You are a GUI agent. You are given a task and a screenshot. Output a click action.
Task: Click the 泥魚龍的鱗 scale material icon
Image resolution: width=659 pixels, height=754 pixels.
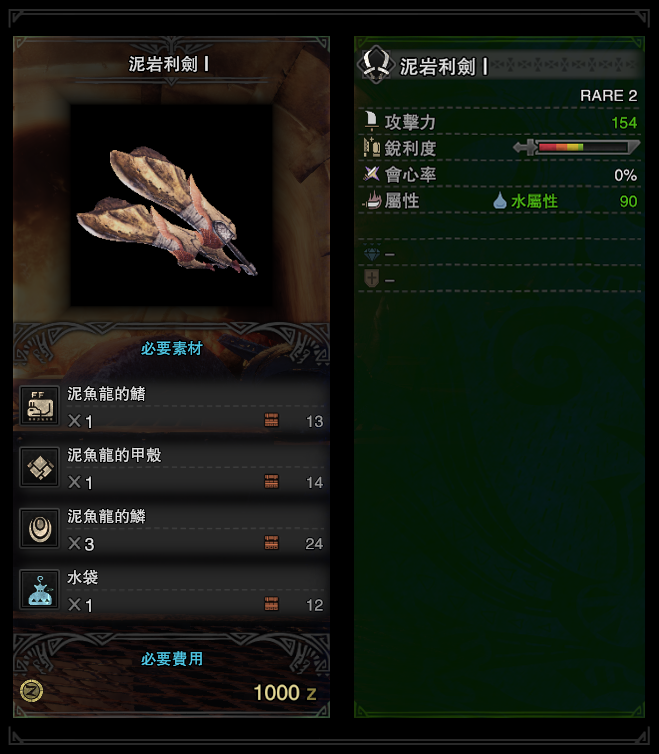[x=39, y=528]
